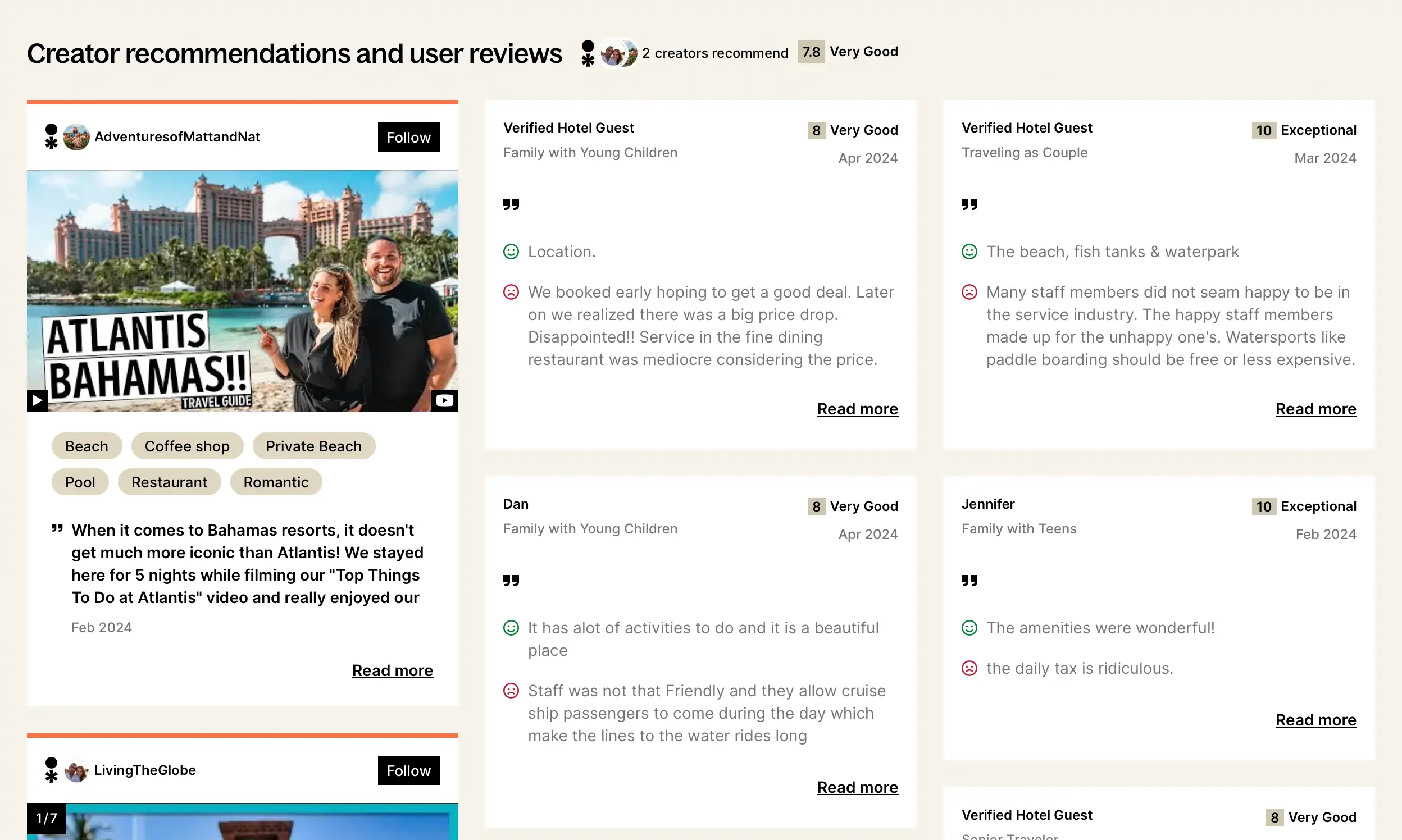Click the 10 score on Jennifer's review
1402x840 pixels.
[x=1263, y=506]
